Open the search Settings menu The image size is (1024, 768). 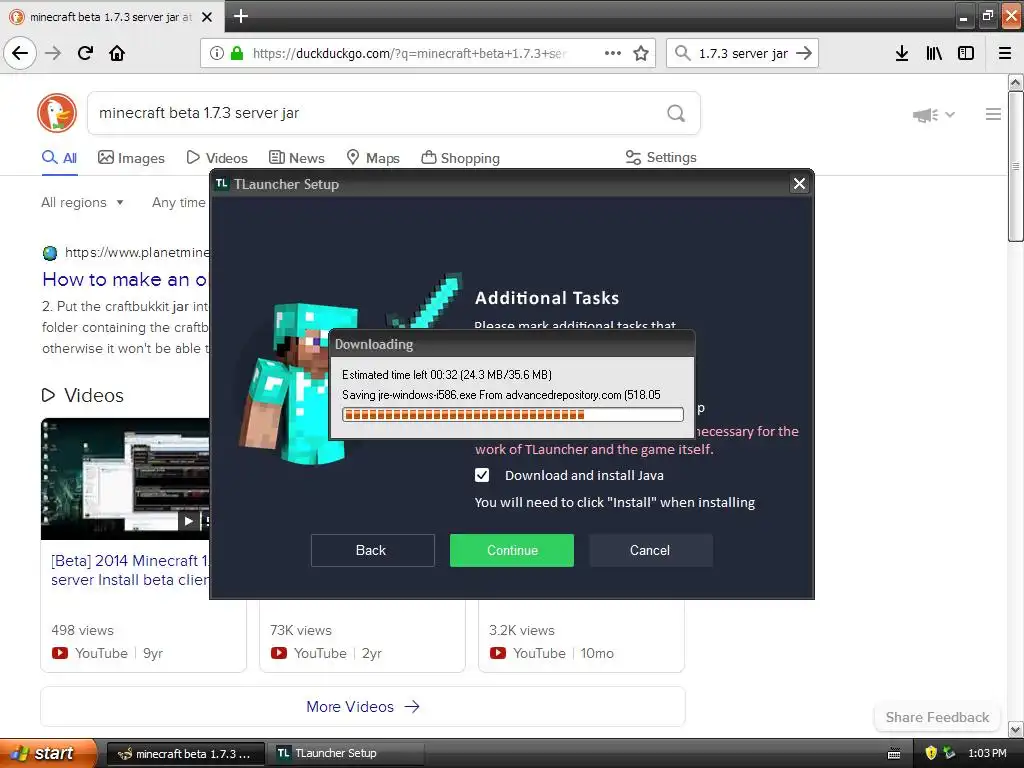click(661, 157)
